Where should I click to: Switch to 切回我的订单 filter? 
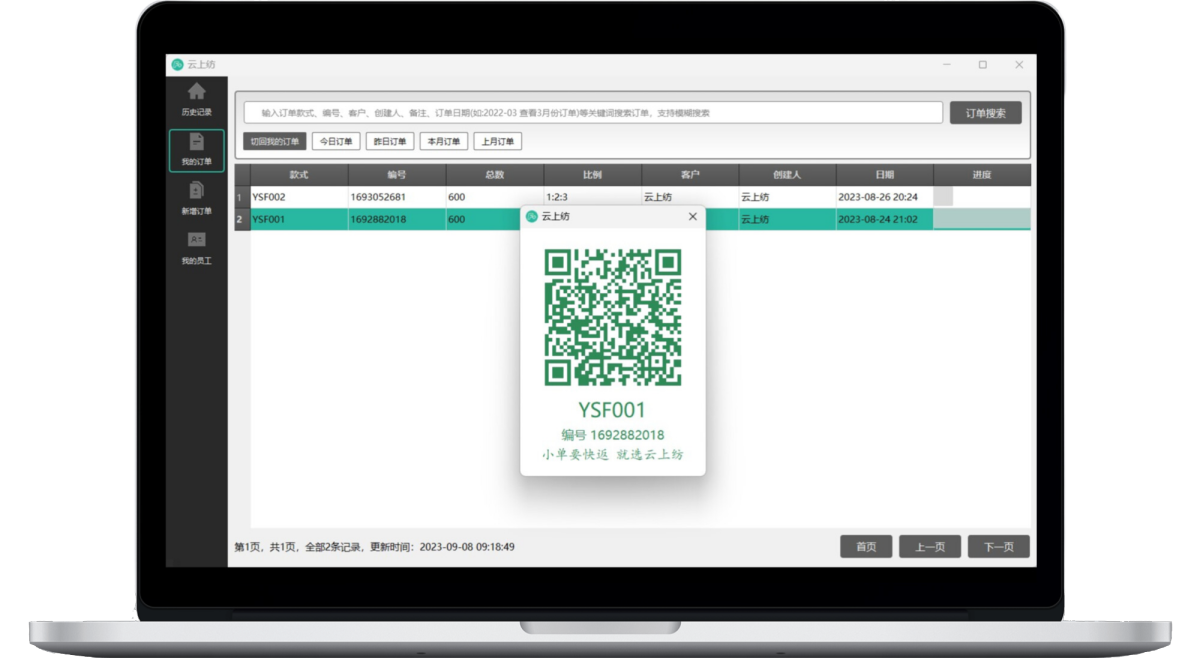(274, 142)
